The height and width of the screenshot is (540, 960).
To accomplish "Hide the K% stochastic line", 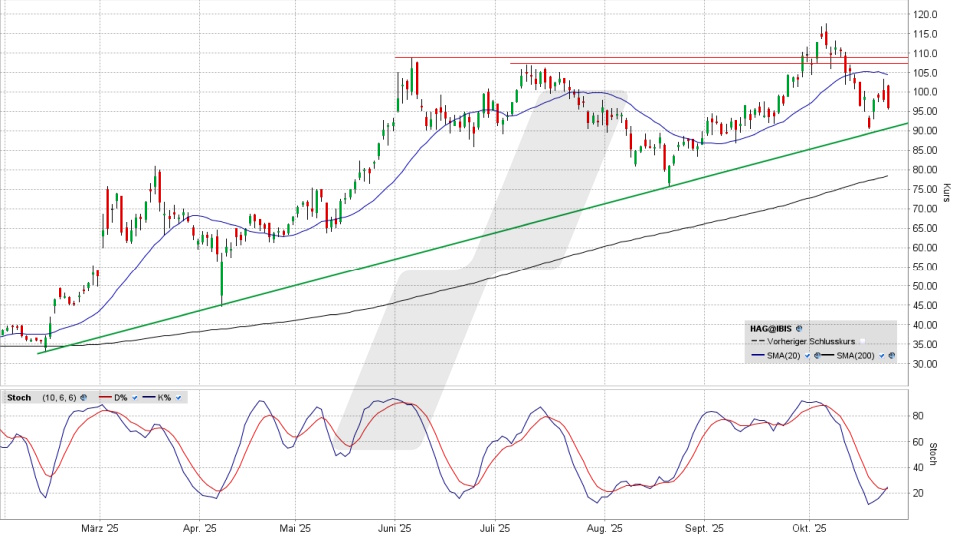I will tap(179, 398).
